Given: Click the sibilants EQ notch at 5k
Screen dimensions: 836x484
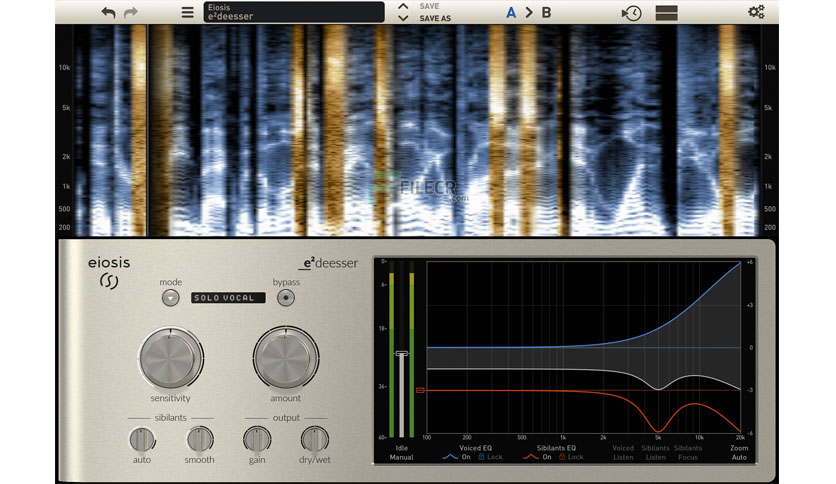Looking at the screenshot, I should [x=658, y=430].
